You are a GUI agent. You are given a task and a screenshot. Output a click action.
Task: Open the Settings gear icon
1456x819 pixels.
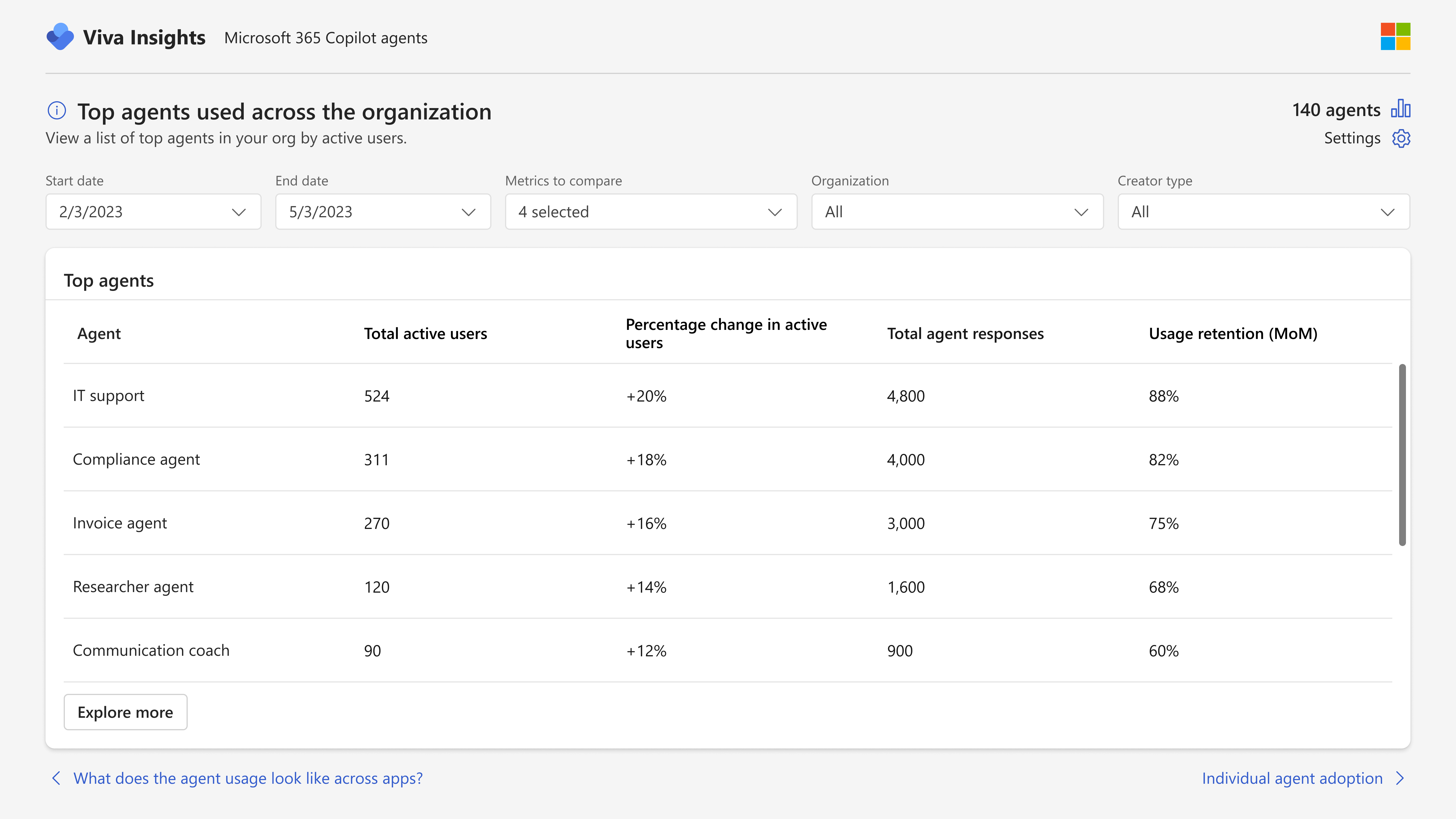tap(1401, 138)
